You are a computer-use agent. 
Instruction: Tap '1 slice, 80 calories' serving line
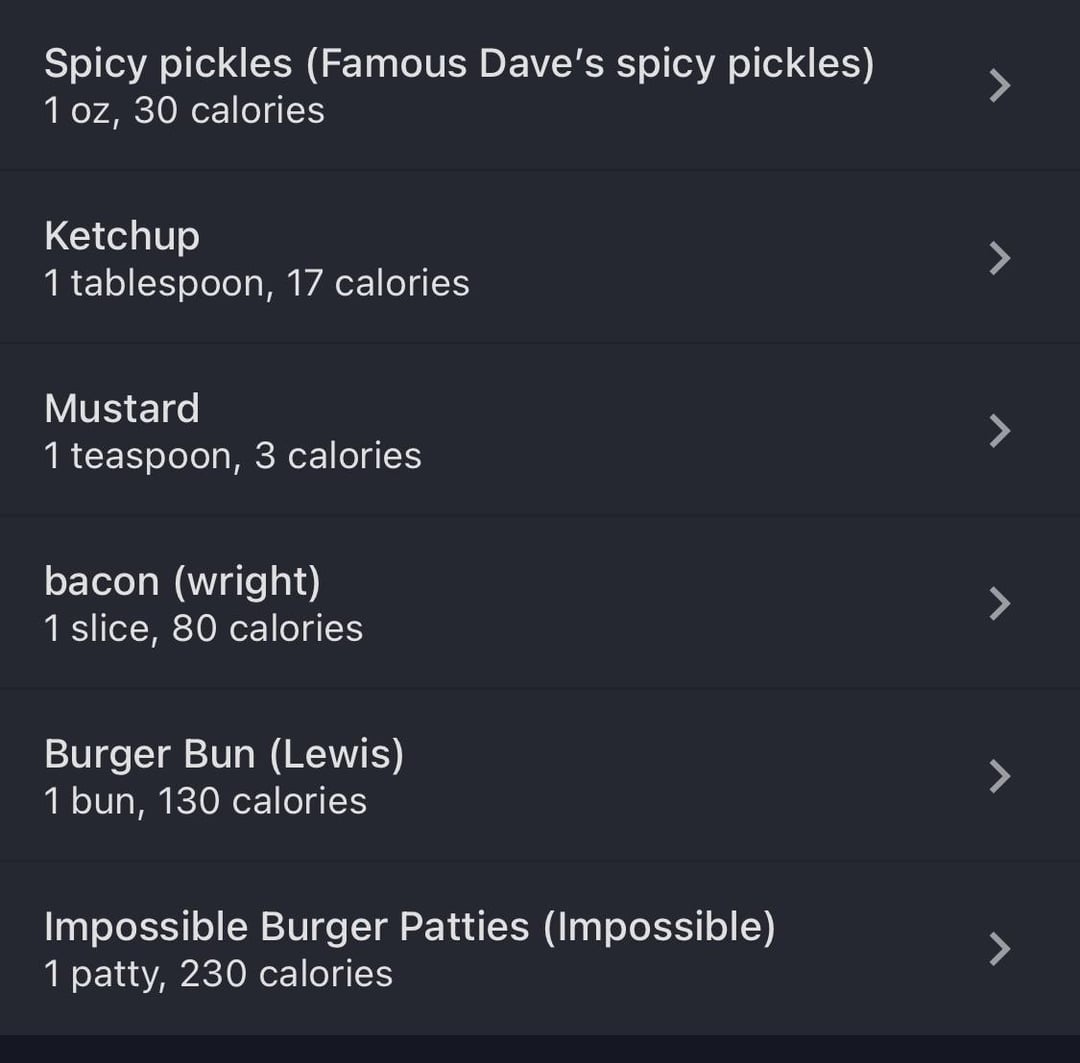pyautogui.click(x=203, y=628)
